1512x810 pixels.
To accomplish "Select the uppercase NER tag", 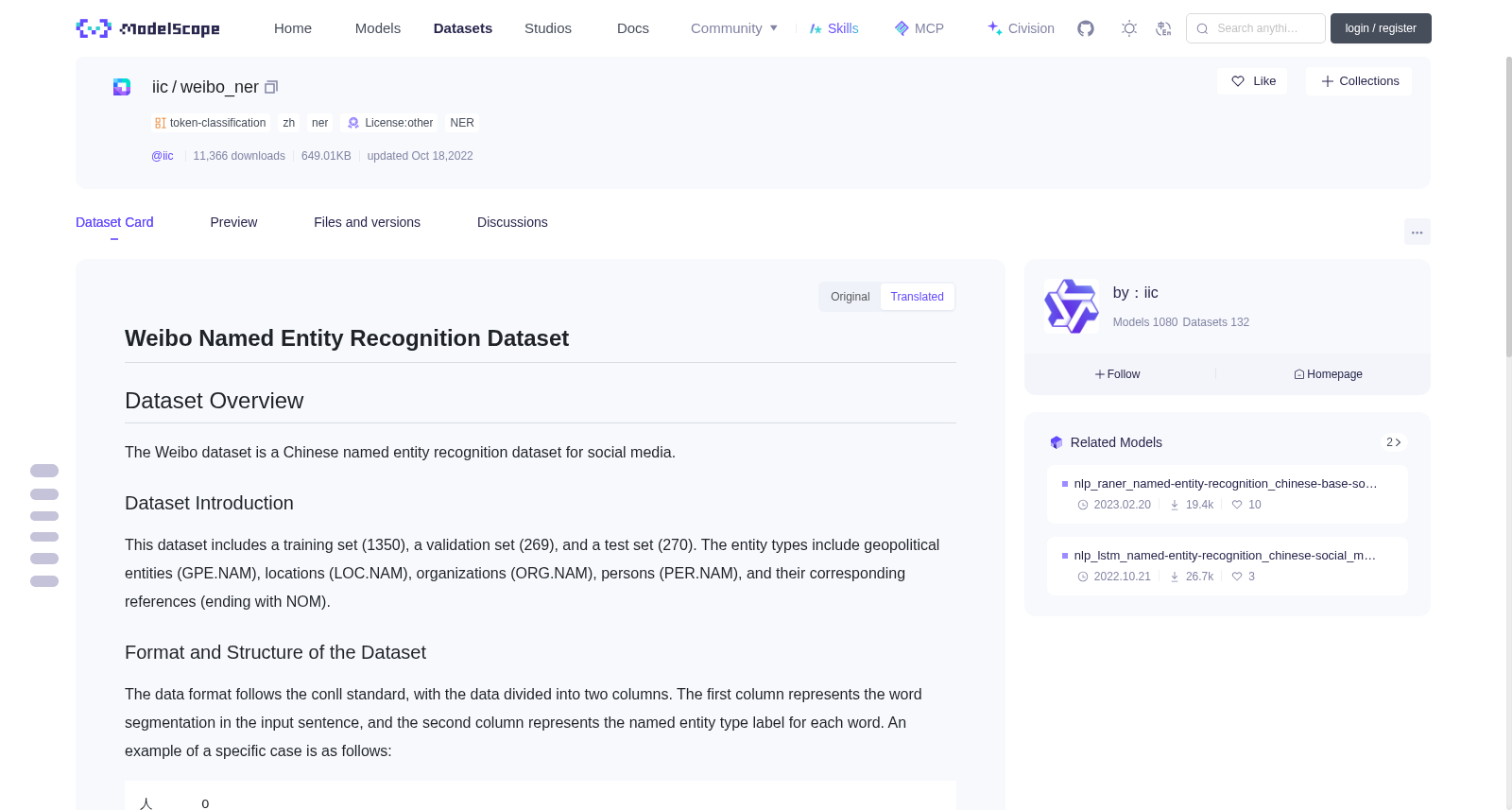I will tap(462, 123).
